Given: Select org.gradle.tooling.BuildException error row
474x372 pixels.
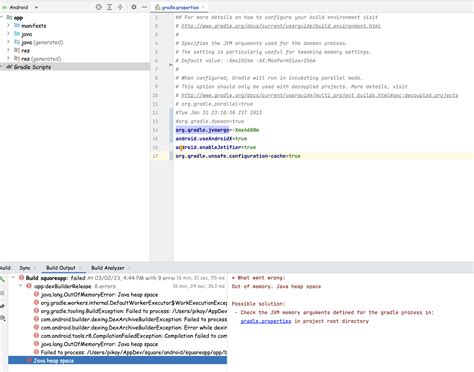Looking at the screenshot, I should click(117, 311).
